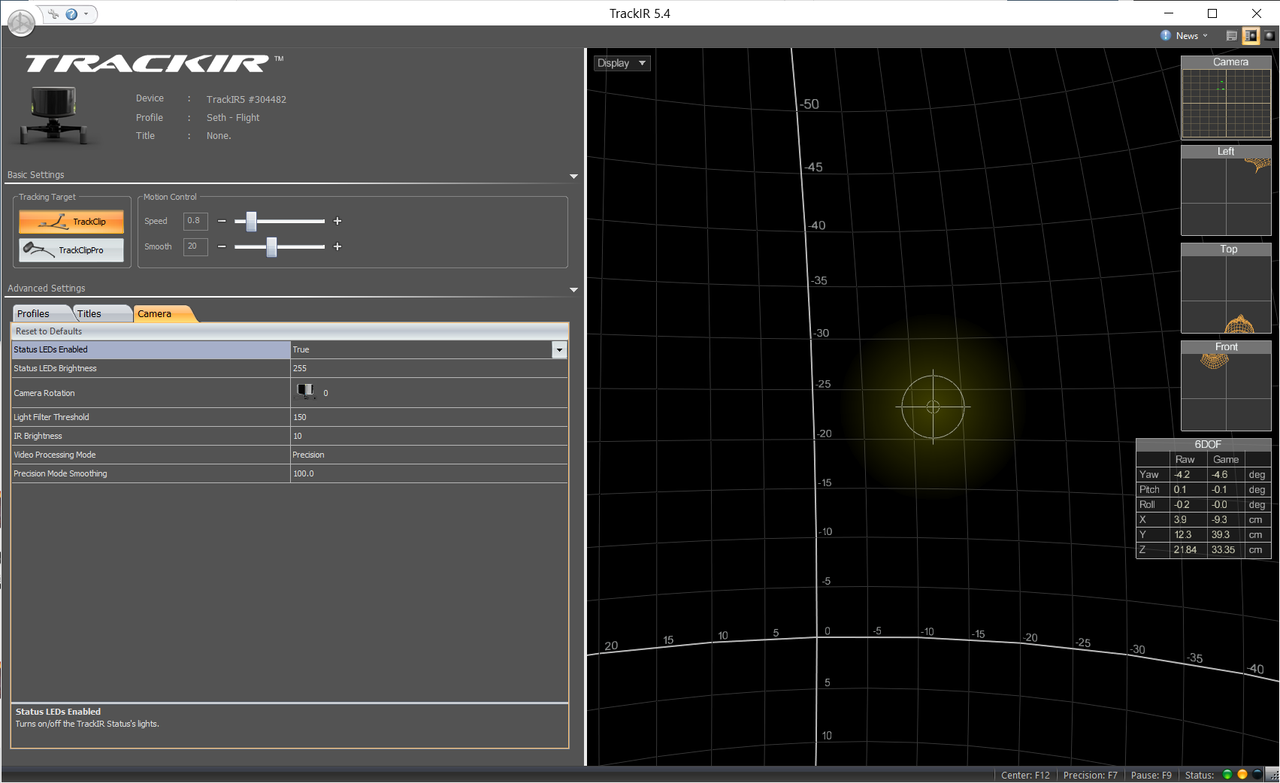Click the Video Processing Mode value Precision
Image resolution: width=1280 pixels, height=783 pixels.
[x=429, y=455]
